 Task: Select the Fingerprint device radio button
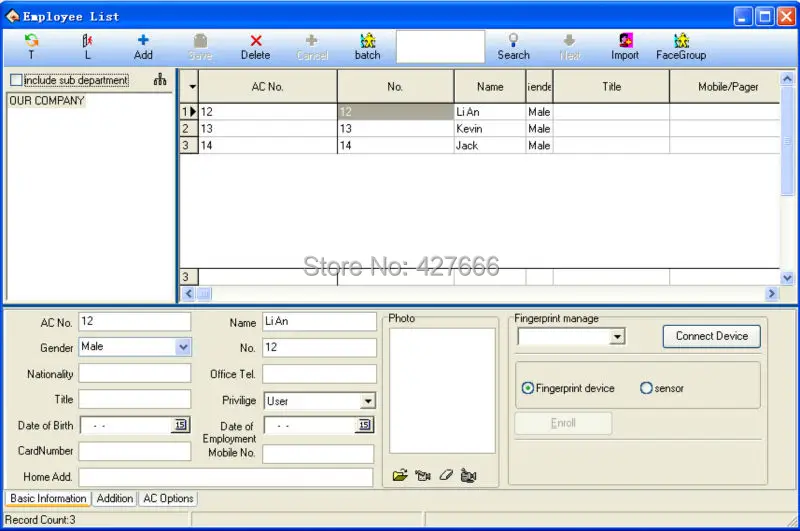tap(528, 388)
